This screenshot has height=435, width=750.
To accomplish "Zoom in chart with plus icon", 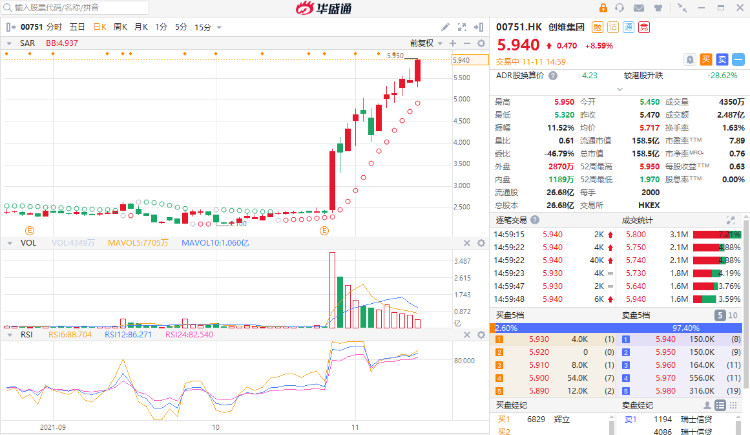I will coord(453,43).
